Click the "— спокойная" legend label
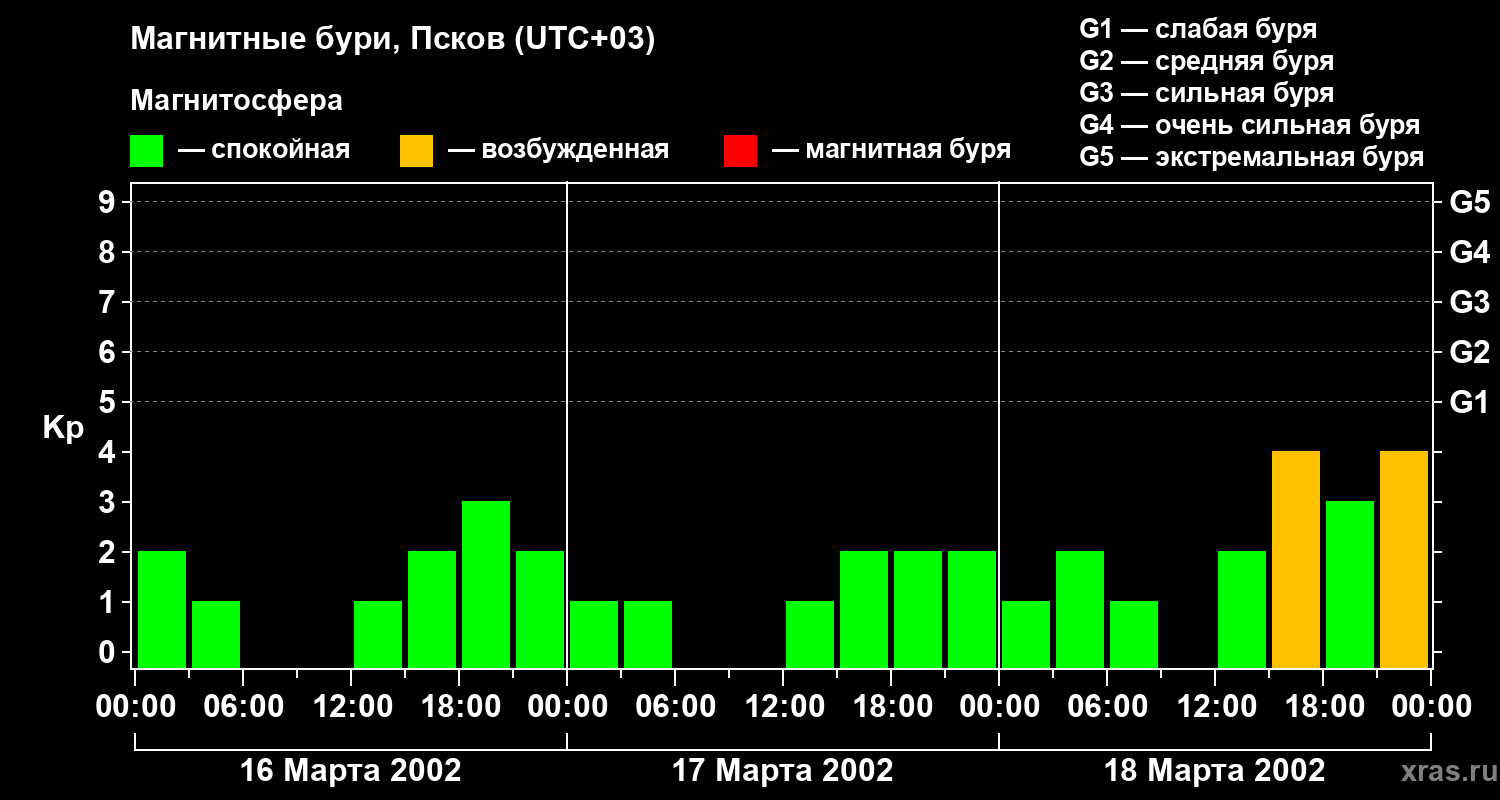 click(x=264, y=150)
